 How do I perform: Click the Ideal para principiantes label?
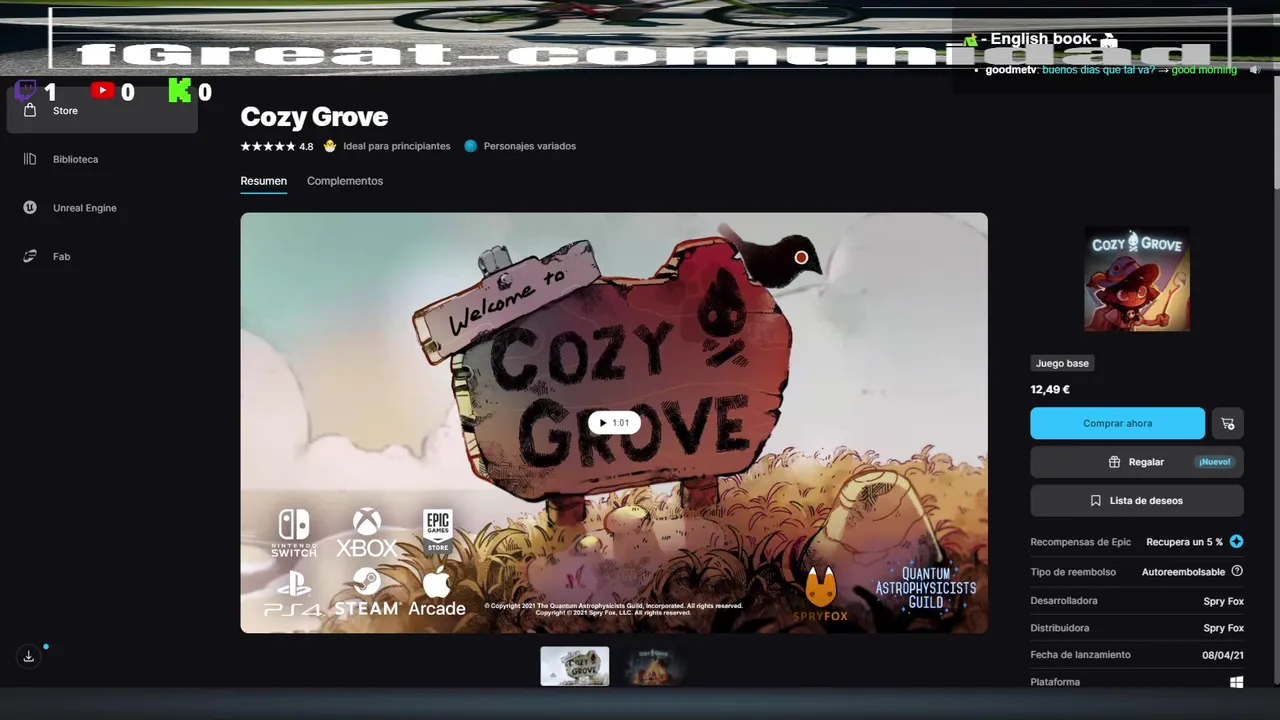(x=397, y=146)
